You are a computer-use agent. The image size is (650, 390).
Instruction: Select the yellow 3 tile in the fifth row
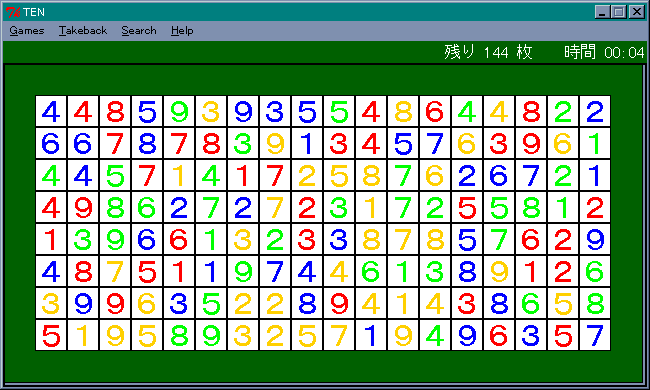[x=243, y=239]
